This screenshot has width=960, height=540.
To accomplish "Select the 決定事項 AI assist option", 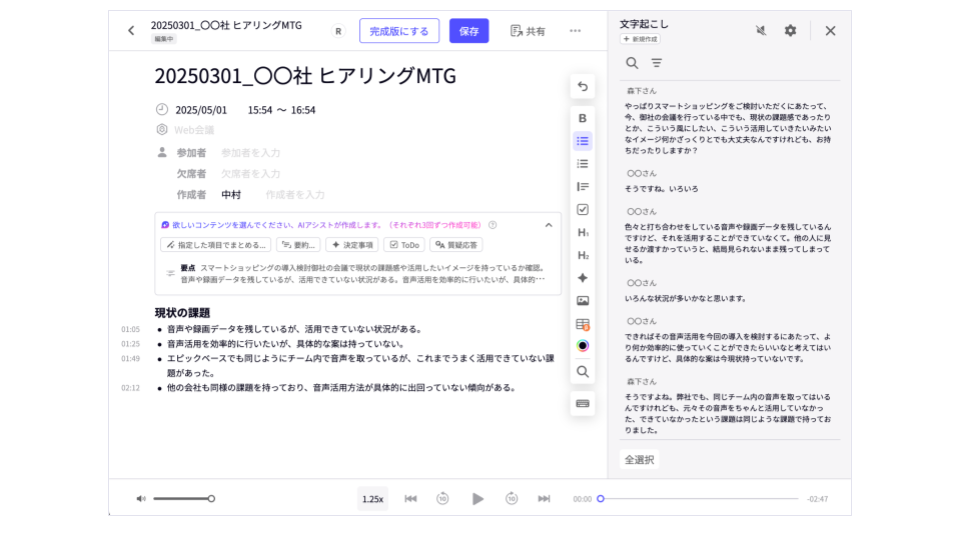I will coord(351,245).
